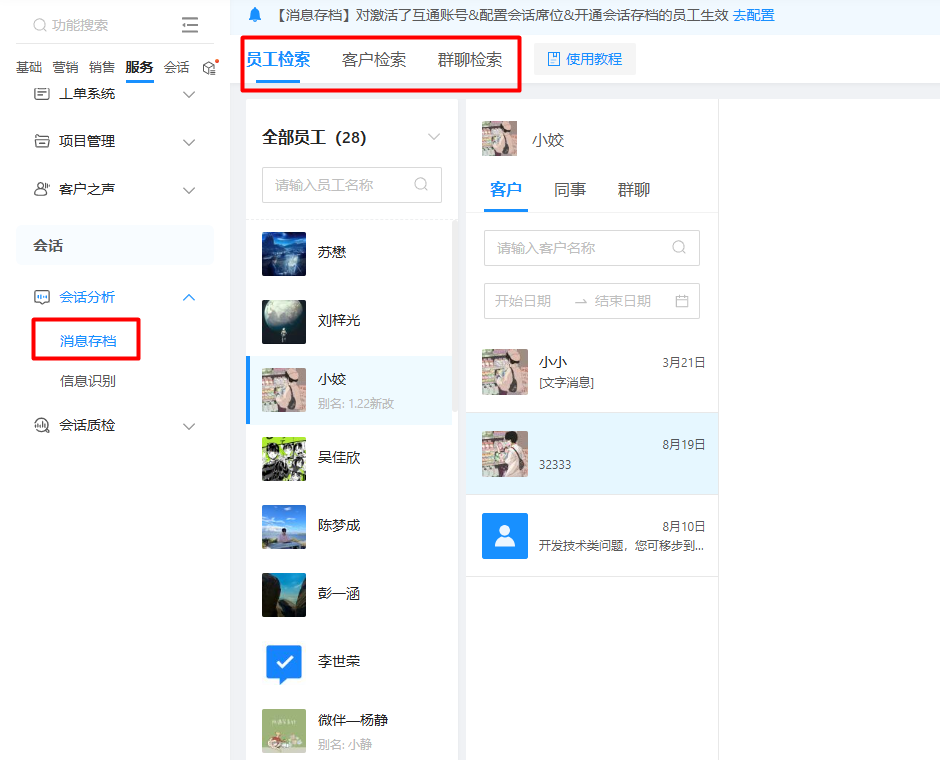940x760 pixels.
Task: Select employee name 吴佳欣
Action: click(x=339, y=458)
